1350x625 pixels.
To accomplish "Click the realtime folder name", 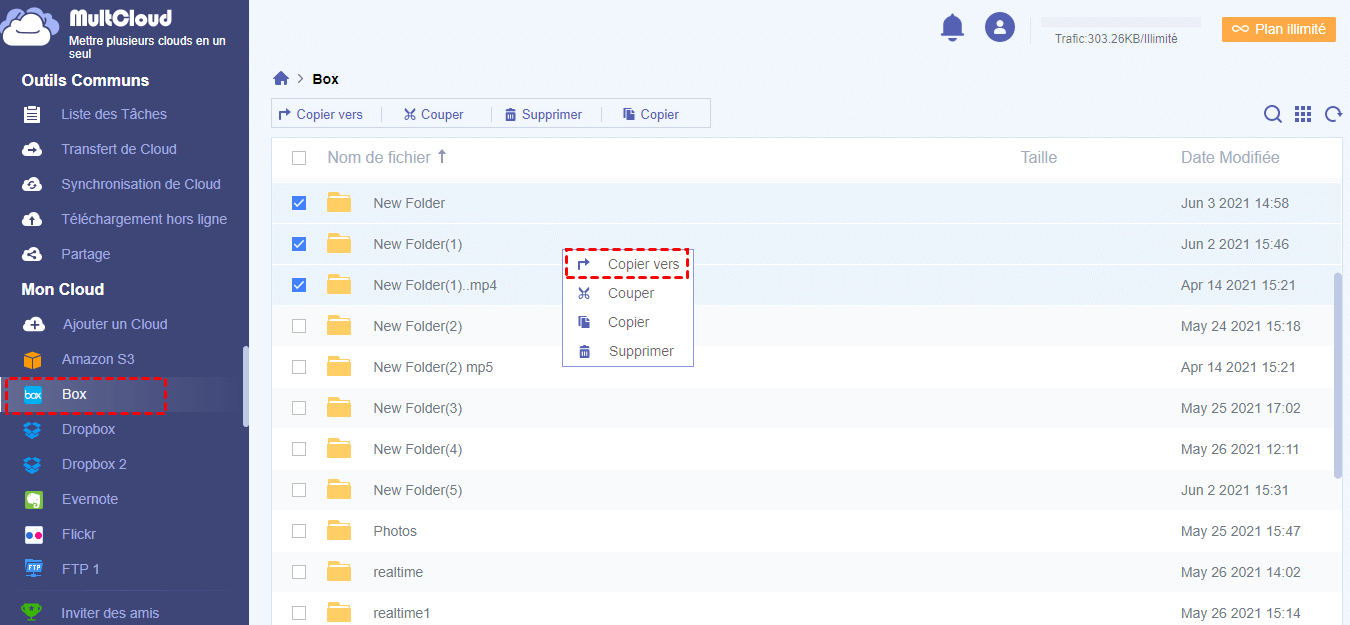I will point(398,572).
